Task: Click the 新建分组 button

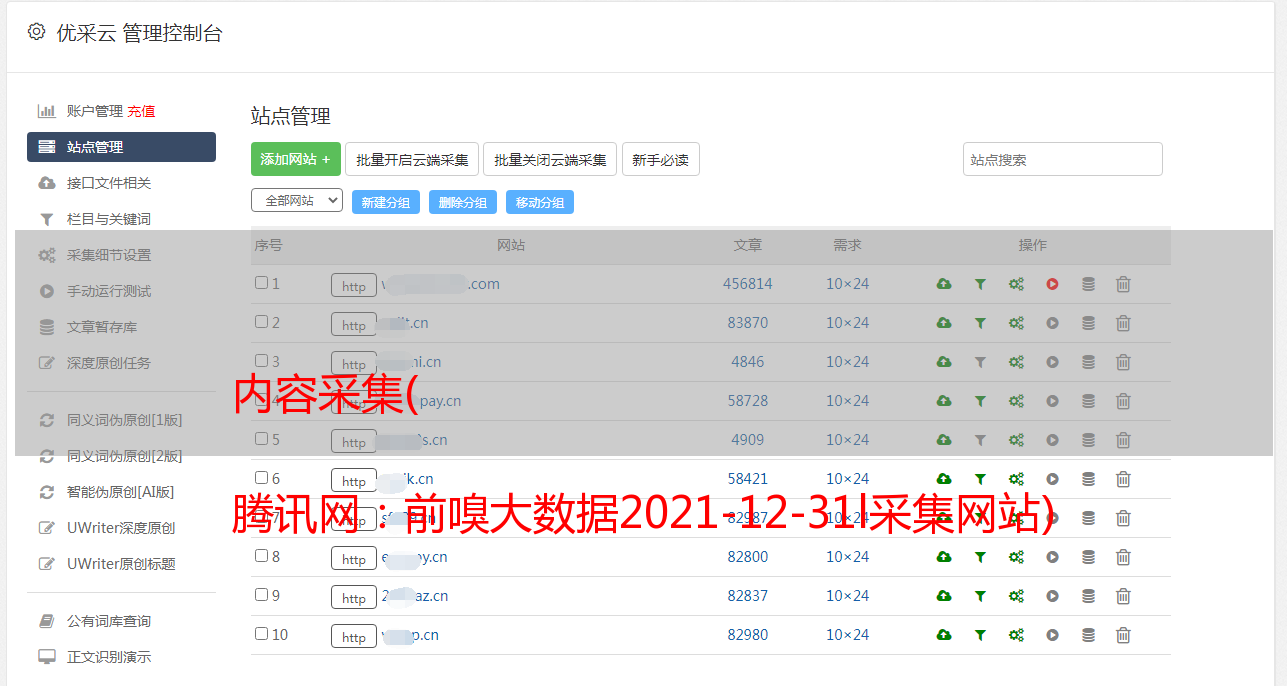Action: pyautogui.click(x=386, y=202)
